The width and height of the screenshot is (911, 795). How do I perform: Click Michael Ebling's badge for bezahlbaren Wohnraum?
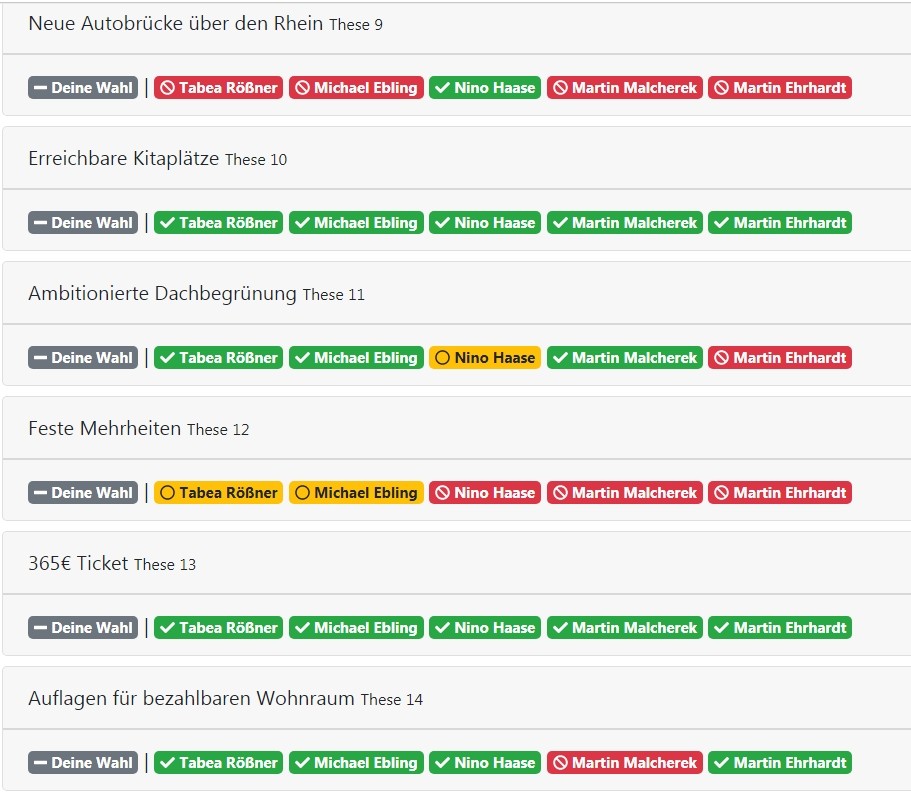coord(356,762)
